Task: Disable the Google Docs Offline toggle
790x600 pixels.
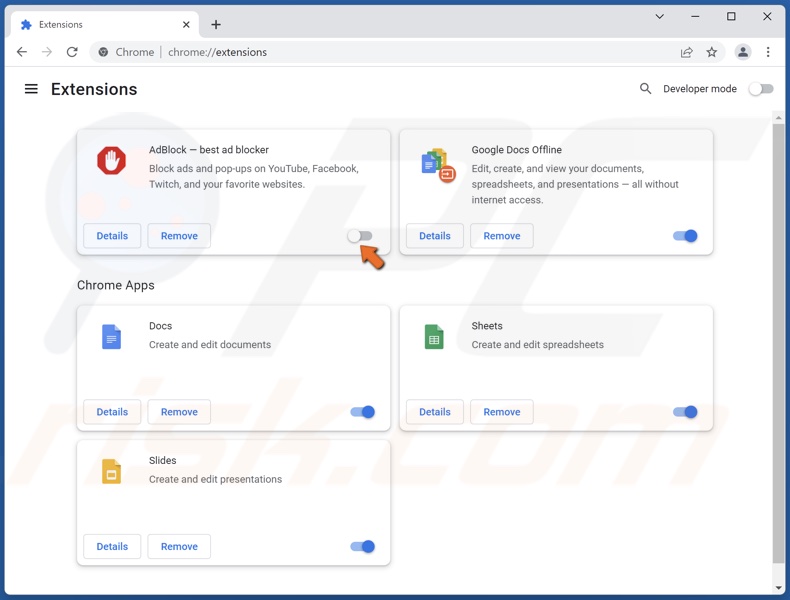Action: pyautogui.click(x=685, y=236)
